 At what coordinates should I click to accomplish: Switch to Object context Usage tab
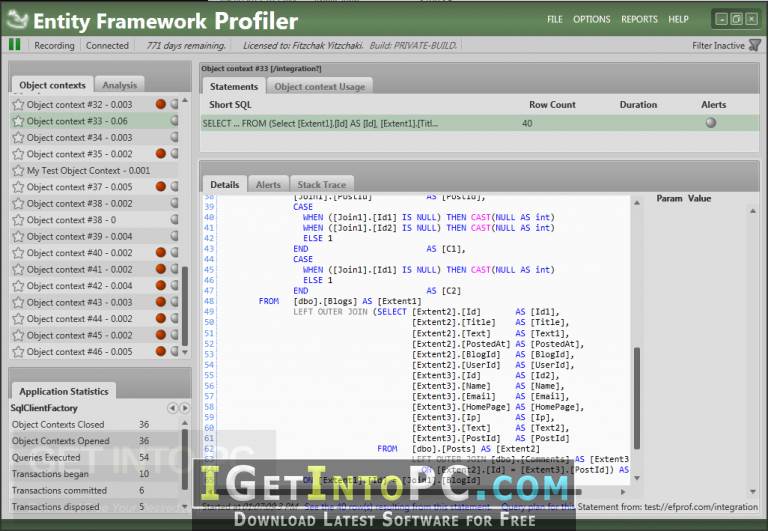(319, 86)
